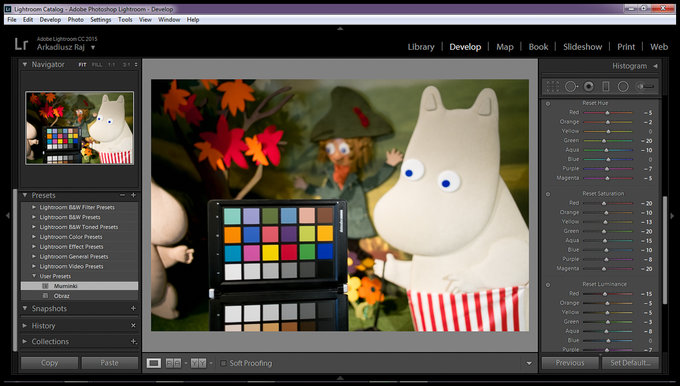Toggle the Hue targeted adjustment tool
The width and height of the screenshot is (680, 386).
pyautogui.click(x=548, y=104)
